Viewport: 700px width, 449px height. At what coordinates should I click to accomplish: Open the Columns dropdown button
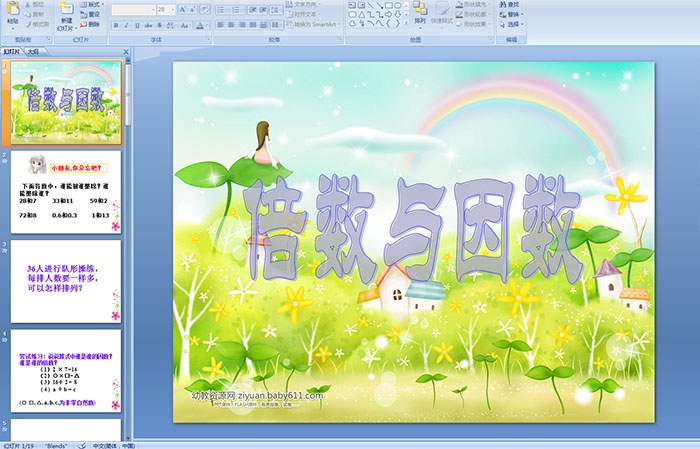click(x=277, y=25)
